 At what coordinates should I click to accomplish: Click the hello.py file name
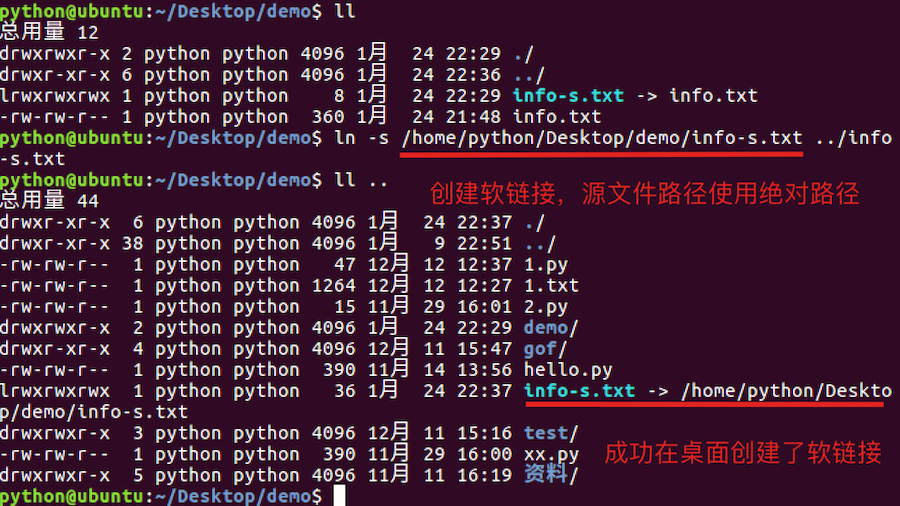click(x=568, y=370)
